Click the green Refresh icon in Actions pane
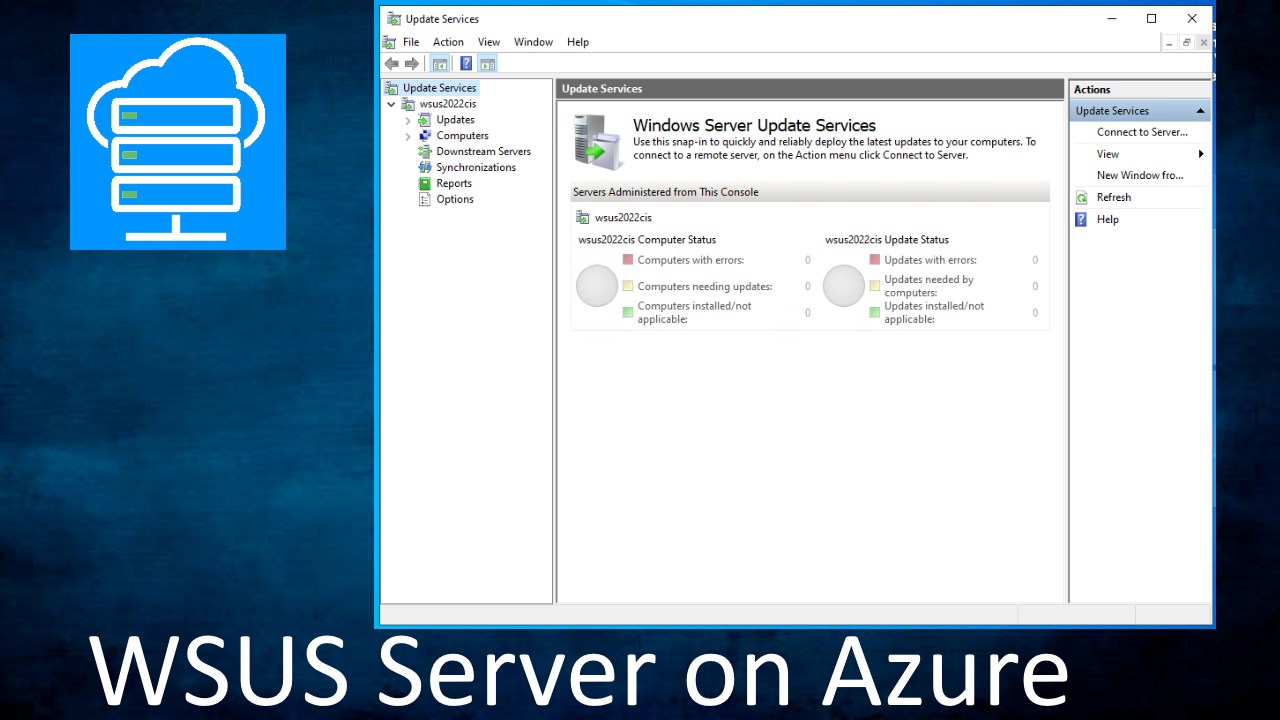 [x=1081, y=198]
